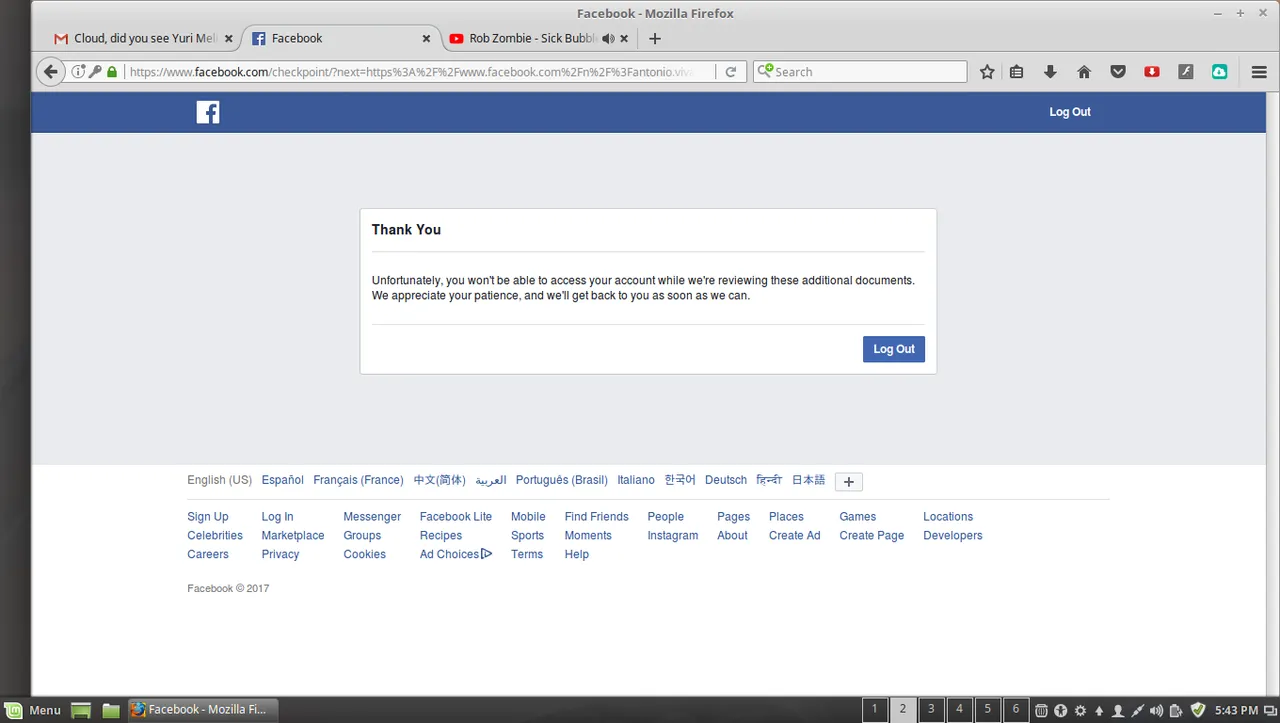The width and height of the screenshot is (1280, 723).
Task: Open the battery power applet
Action: [x=1177, y=711]
